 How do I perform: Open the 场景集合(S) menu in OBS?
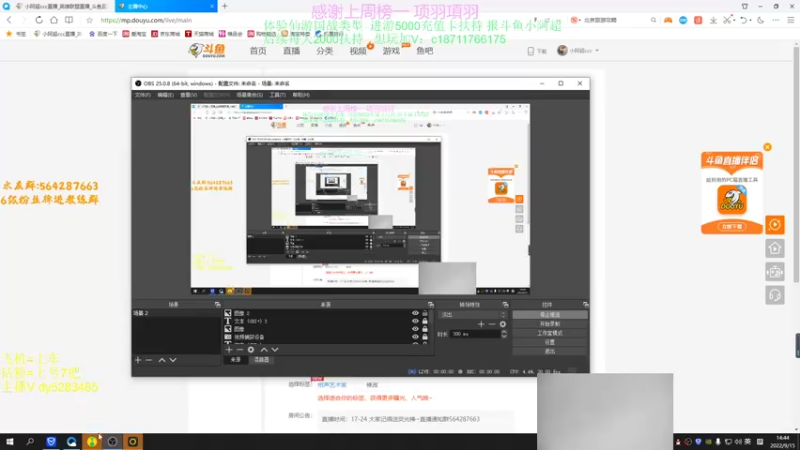tap(249, 95)
